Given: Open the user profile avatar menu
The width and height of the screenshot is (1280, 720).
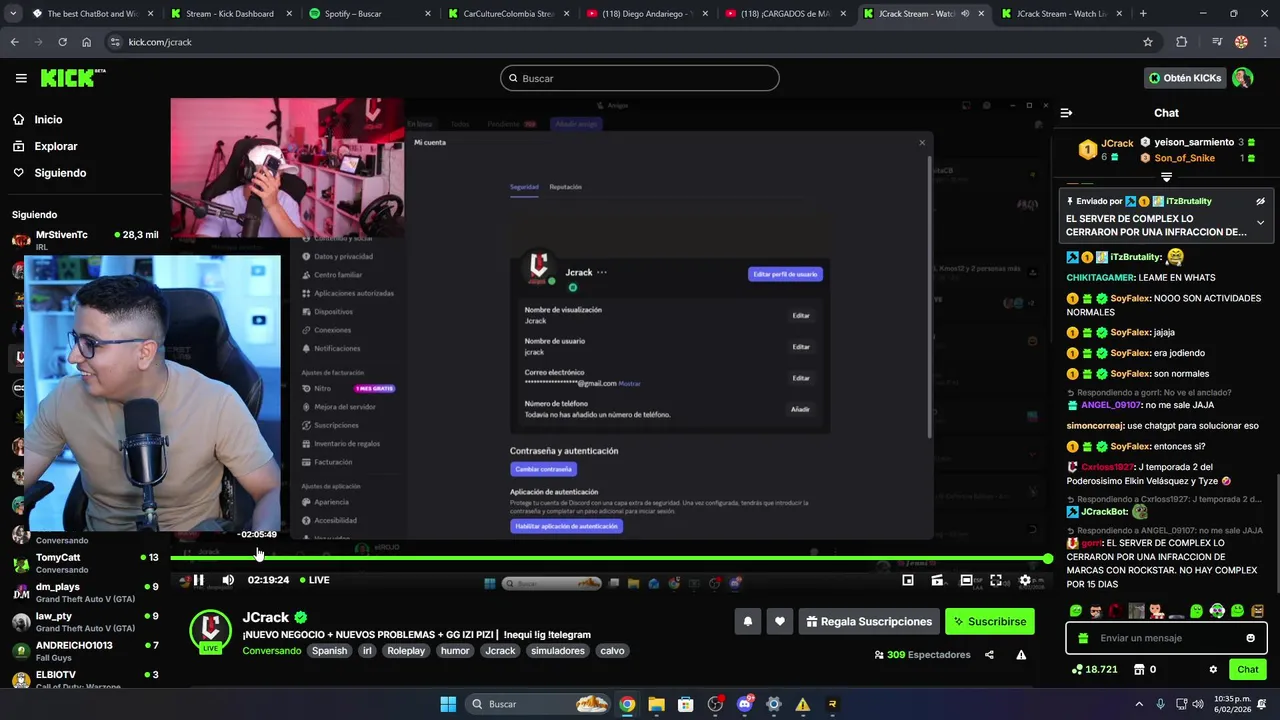Looking at the screenshot, I should point(1243,78).
